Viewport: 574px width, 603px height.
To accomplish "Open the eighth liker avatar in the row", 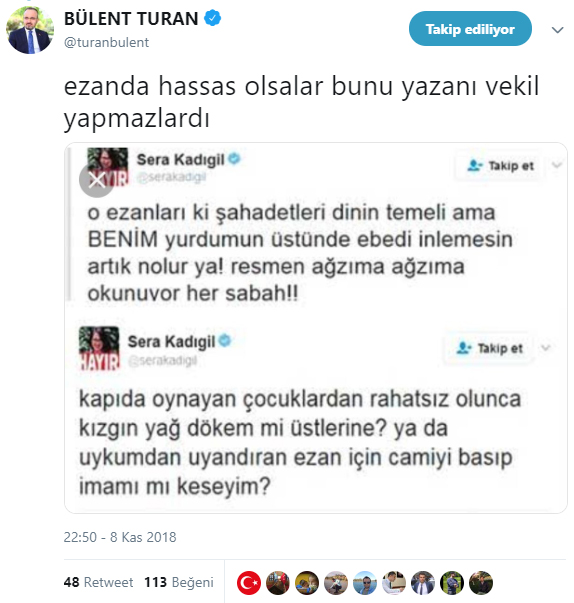I will tap(452, 583).
